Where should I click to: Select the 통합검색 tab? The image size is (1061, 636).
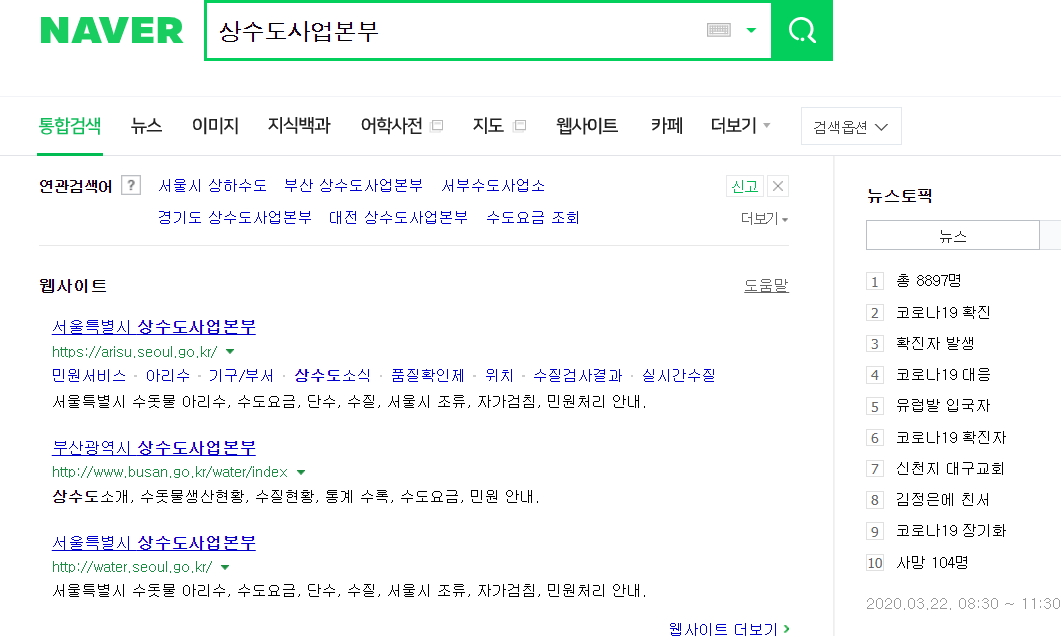pos(70,126)
